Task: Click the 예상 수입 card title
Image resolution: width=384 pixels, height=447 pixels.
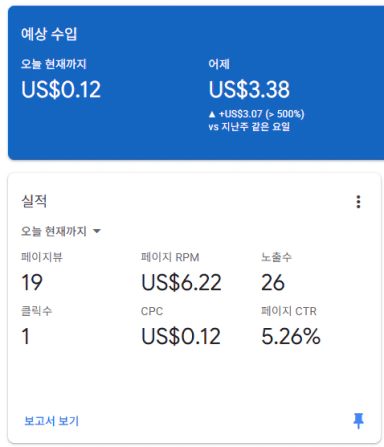Action: tap(49, 34)
